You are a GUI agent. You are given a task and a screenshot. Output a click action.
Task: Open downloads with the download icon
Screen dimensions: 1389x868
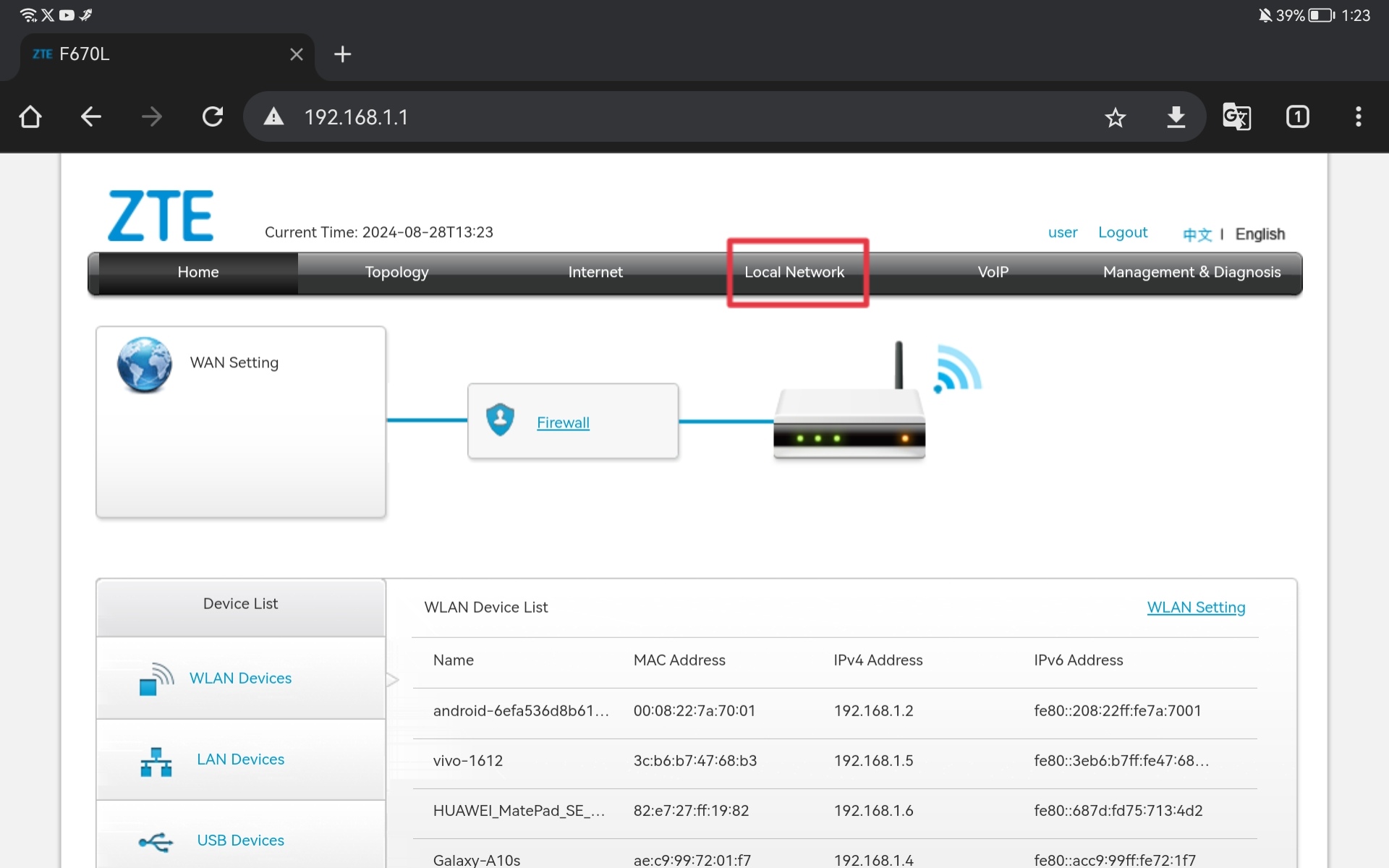[x=1176, y=117]
